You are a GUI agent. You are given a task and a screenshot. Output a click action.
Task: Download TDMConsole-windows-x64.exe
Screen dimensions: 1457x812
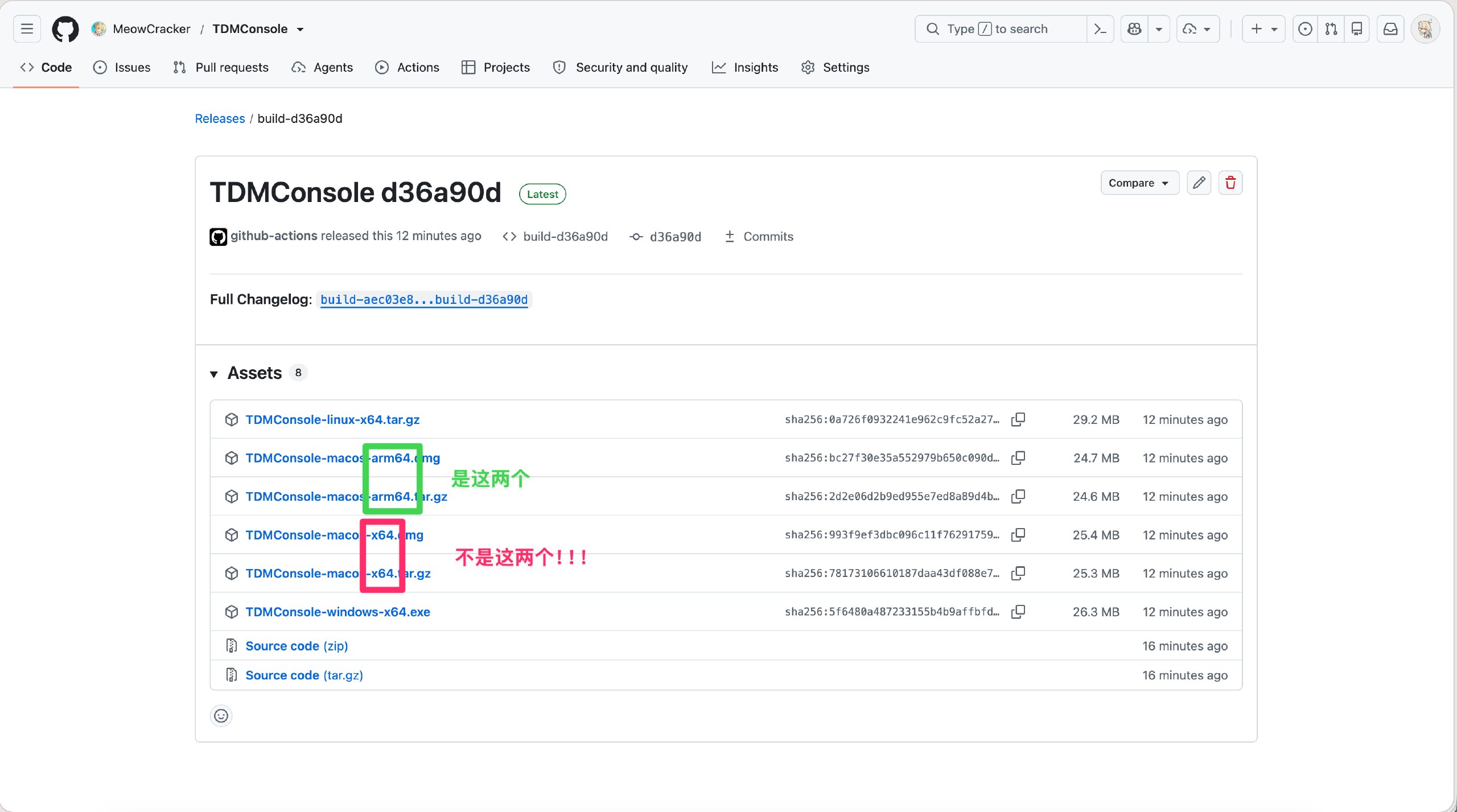(x=338, y=612)
